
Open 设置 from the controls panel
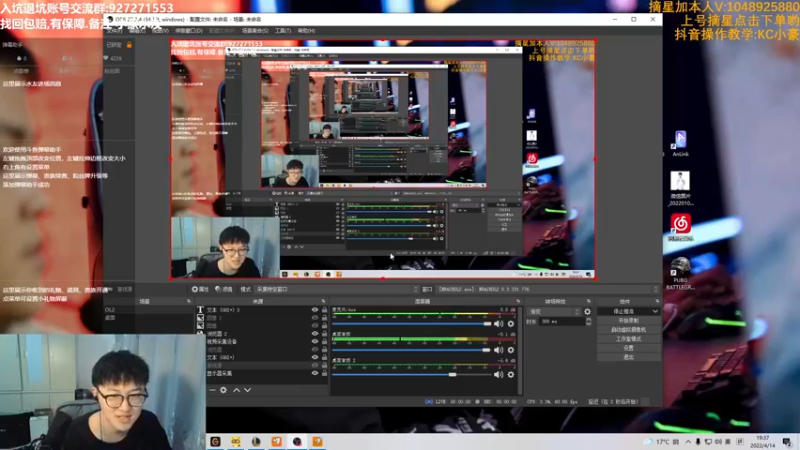click(628, 348)
